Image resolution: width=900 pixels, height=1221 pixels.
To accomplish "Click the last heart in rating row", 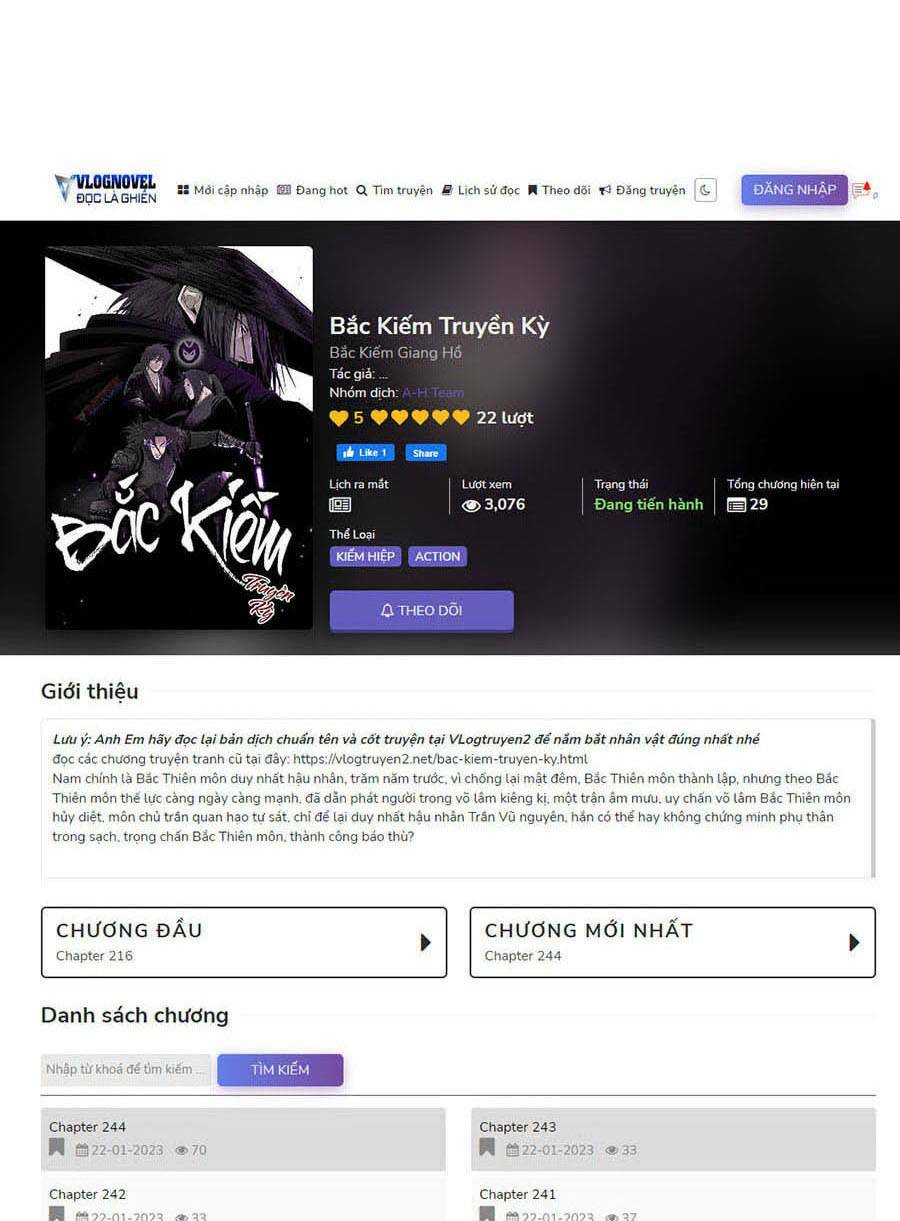I will (460, 418).
